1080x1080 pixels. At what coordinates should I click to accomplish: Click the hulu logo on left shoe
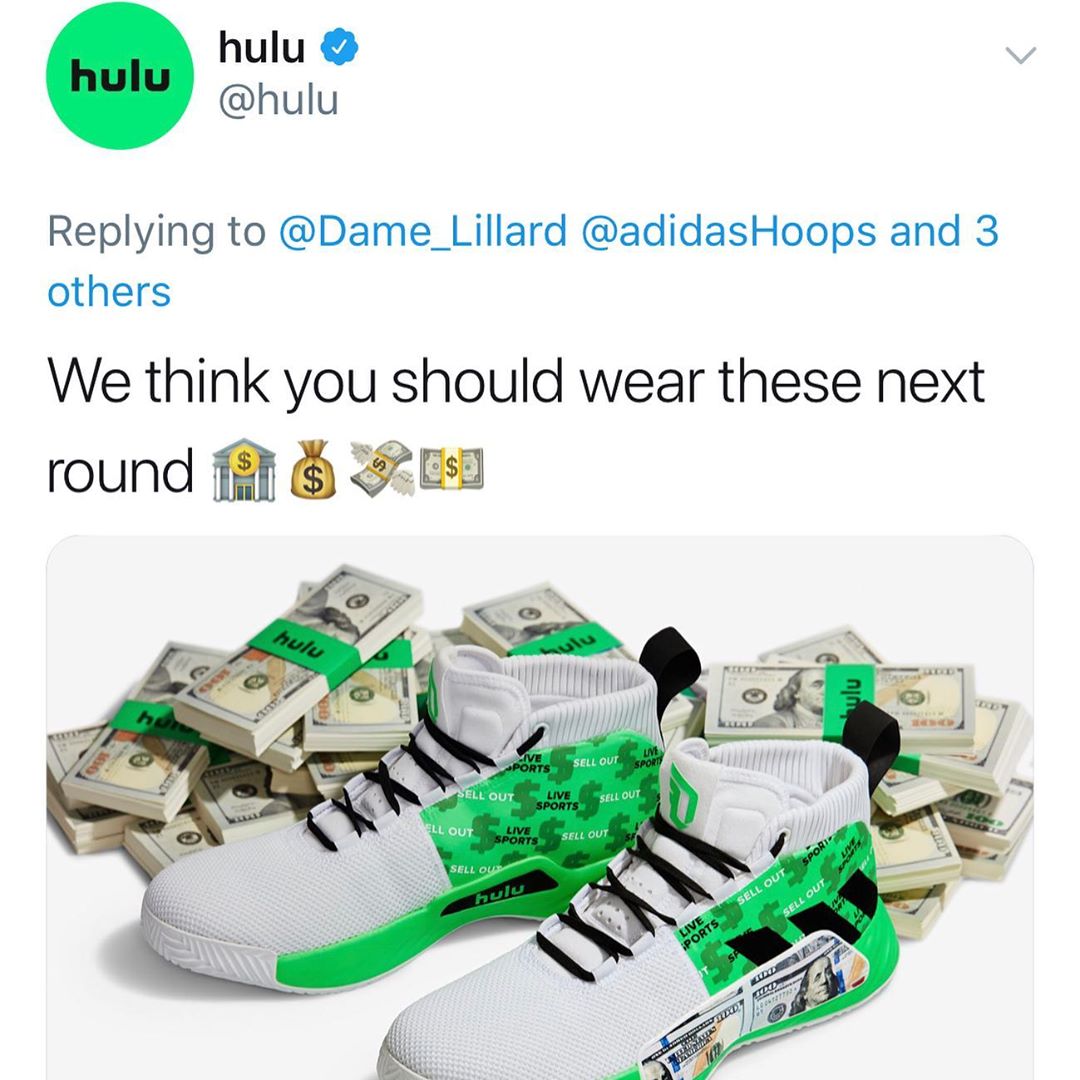(x=499, y=894)
